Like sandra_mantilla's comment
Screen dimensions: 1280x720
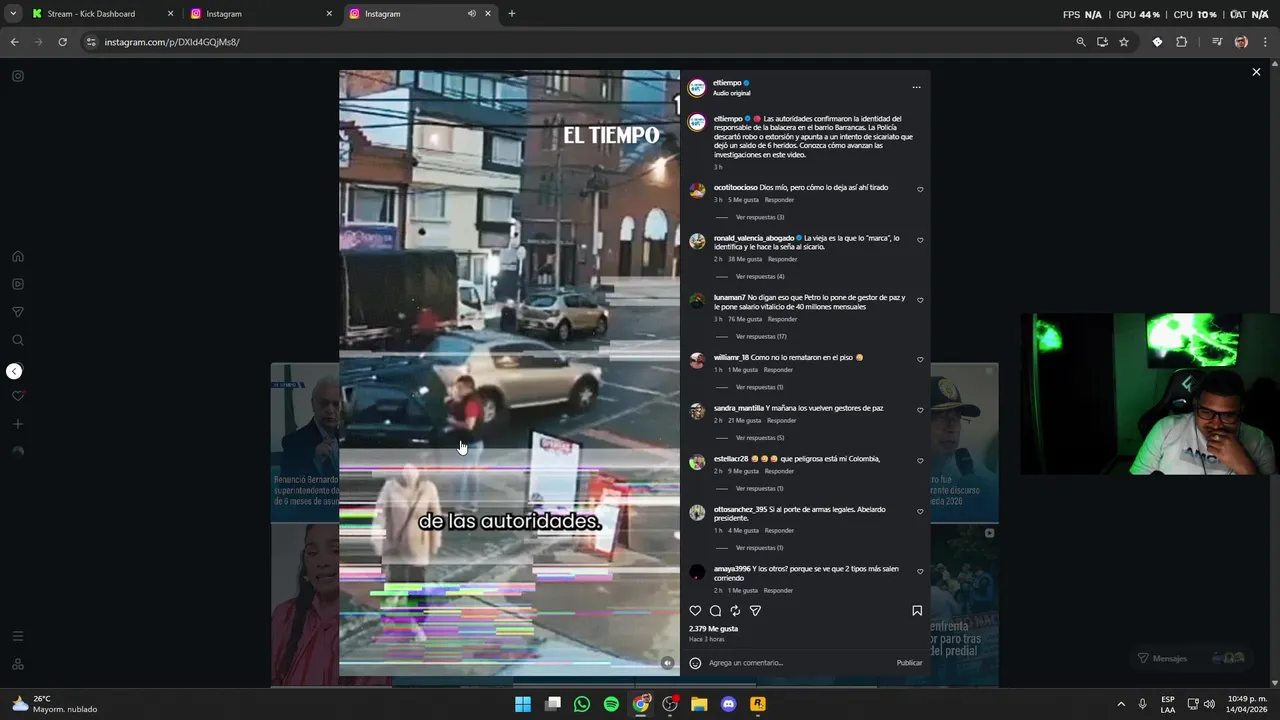[x=920, y=410]
